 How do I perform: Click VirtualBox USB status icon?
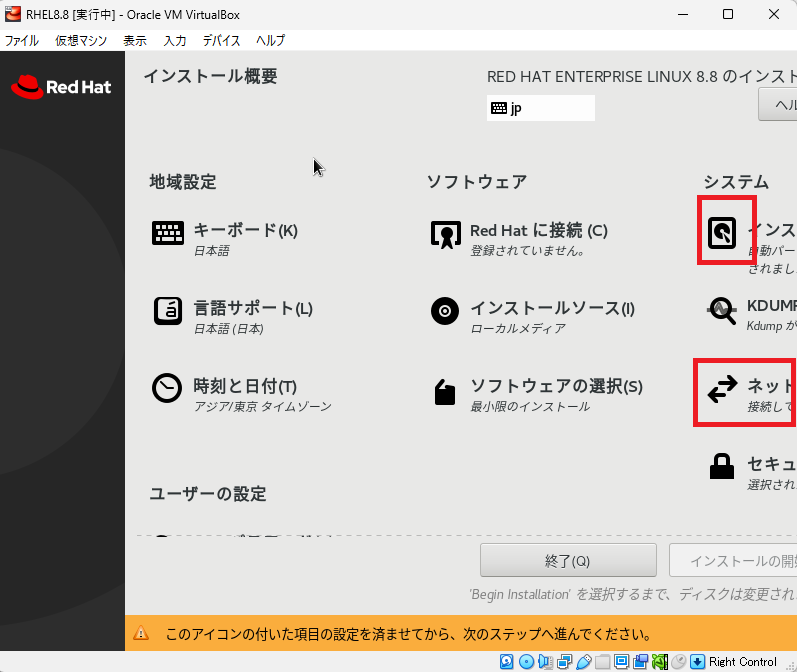coord(584,661)
